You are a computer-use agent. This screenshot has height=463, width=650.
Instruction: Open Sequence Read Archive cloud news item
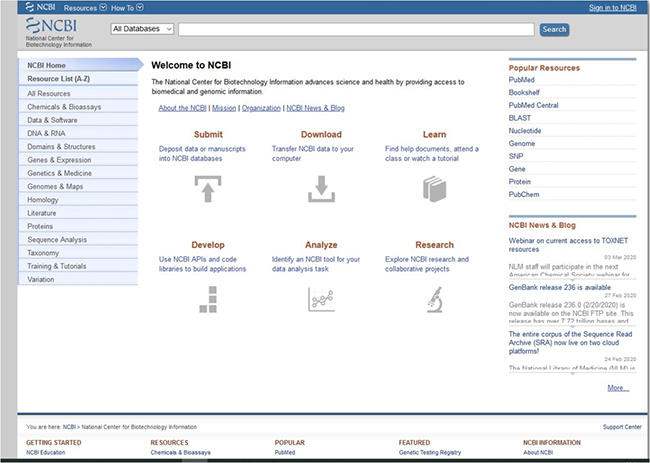coord(570,342)
